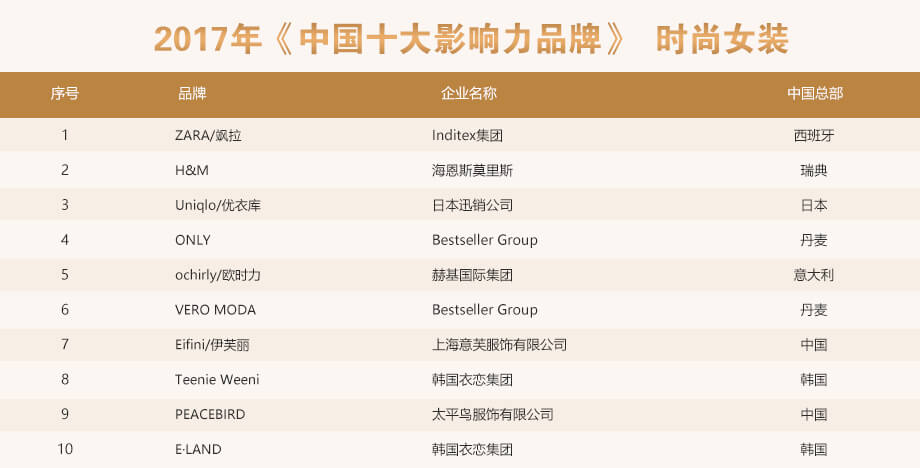This screenshot has width=920, height=468.
Task: Select 上海意芙服饰有限公司 company cell
Action: [x=499, y=345]
